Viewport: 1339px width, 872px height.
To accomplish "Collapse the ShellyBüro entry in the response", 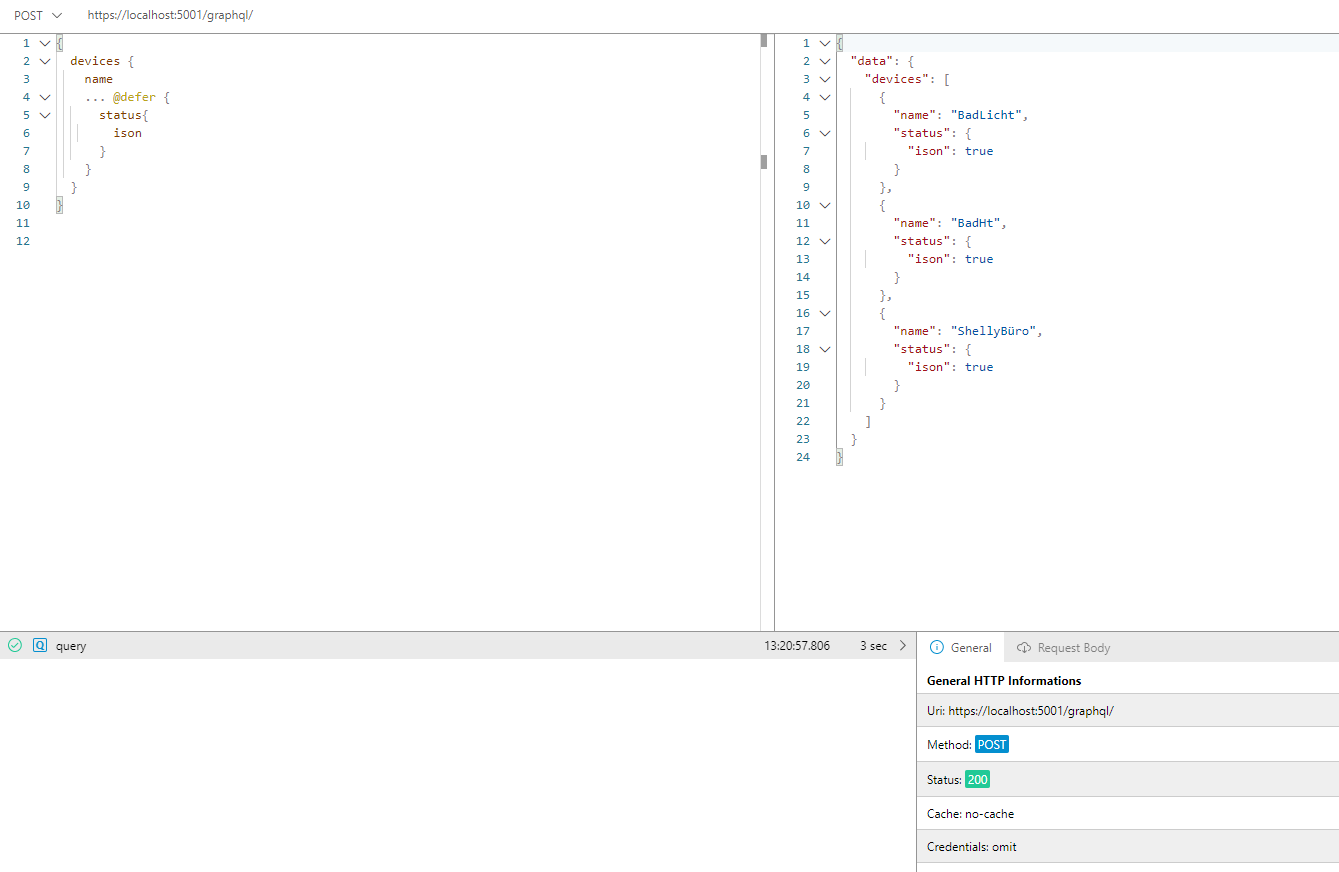I will tap(824, 313).
